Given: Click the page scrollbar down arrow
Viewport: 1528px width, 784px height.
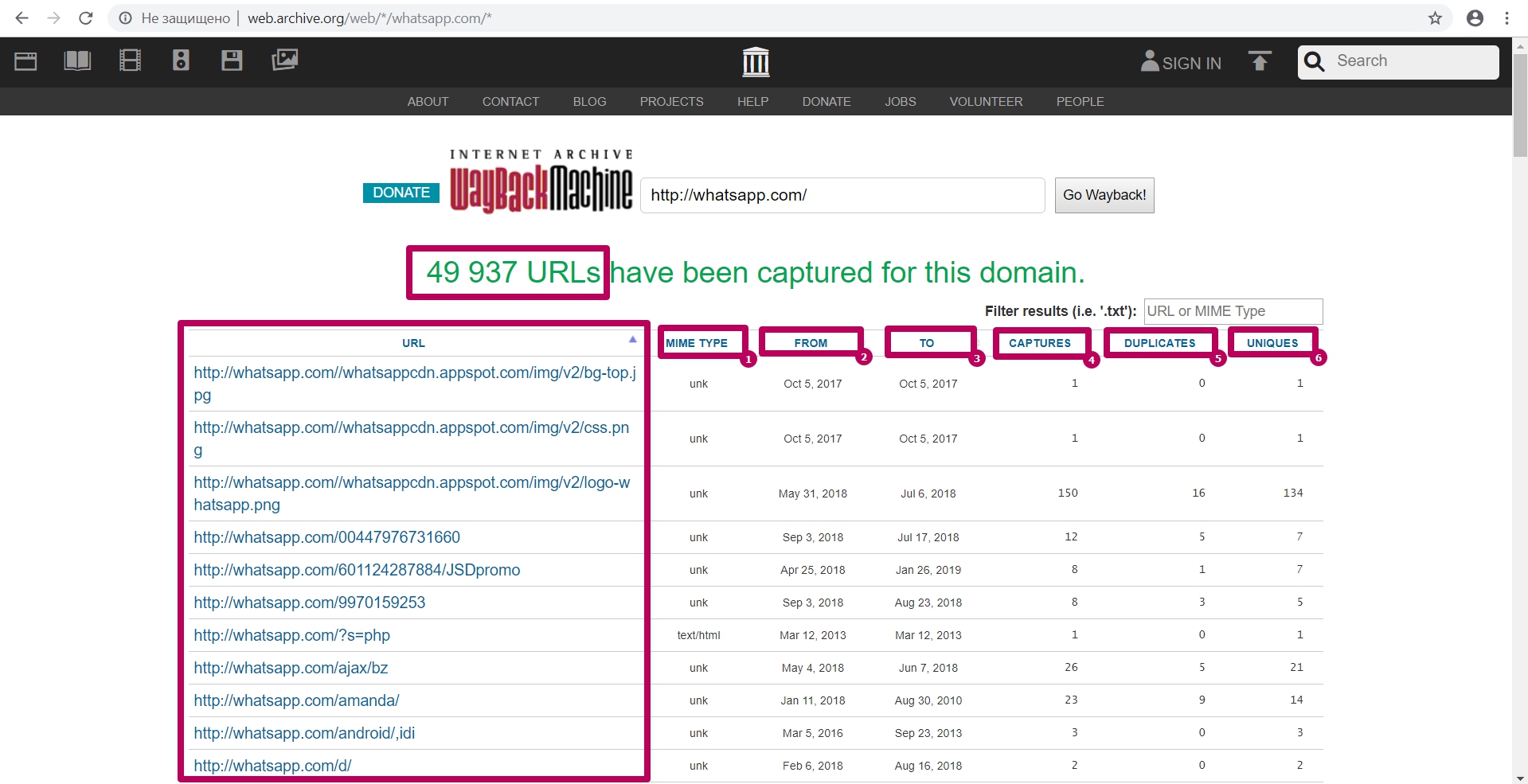Looking at the screenshot, I should point(1520,778).
